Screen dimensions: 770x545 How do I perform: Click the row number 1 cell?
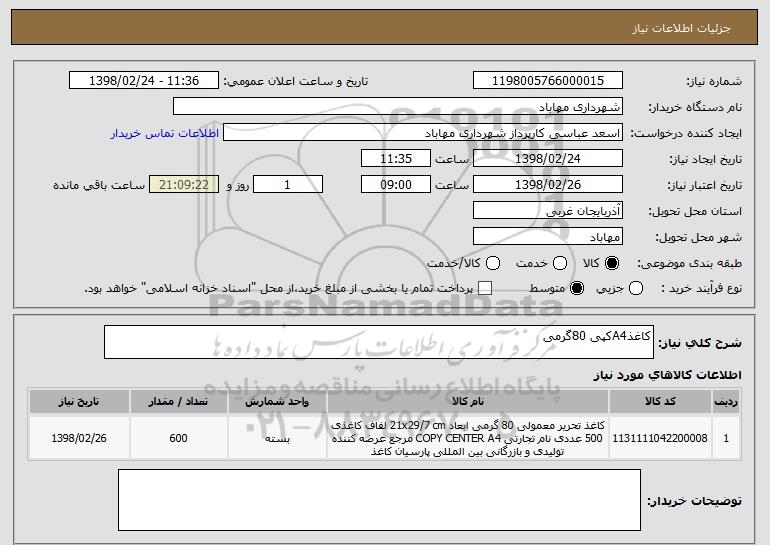click(x=726, y=438)
